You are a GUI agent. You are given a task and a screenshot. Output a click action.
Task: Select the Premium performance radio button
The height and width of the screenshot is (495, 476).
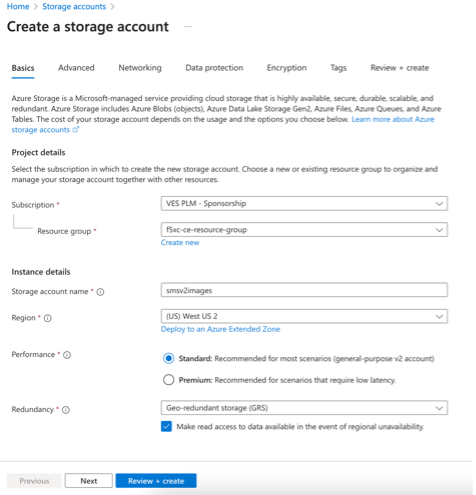(169, 380)
